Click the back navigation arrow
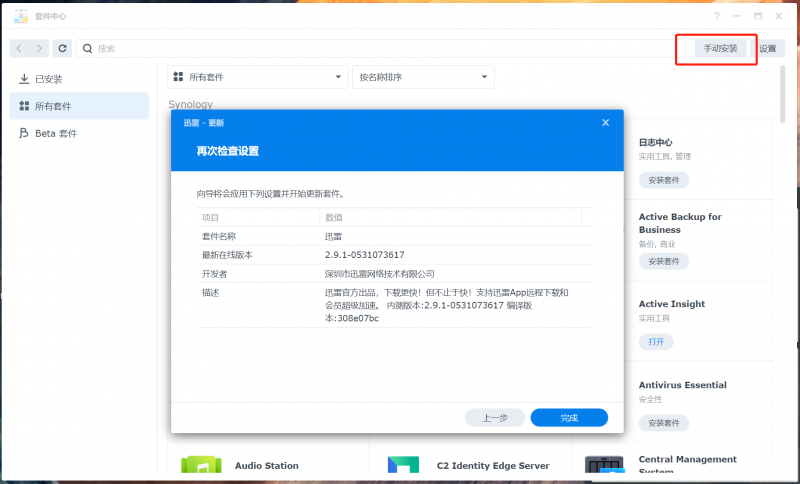 point(19,48)
